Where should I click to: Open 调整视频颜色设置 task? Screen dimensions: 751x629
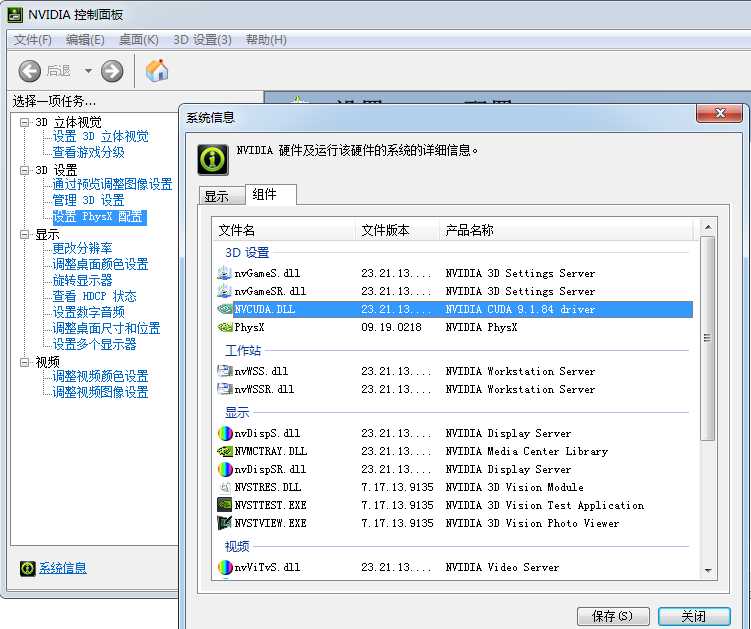point(101,376)
